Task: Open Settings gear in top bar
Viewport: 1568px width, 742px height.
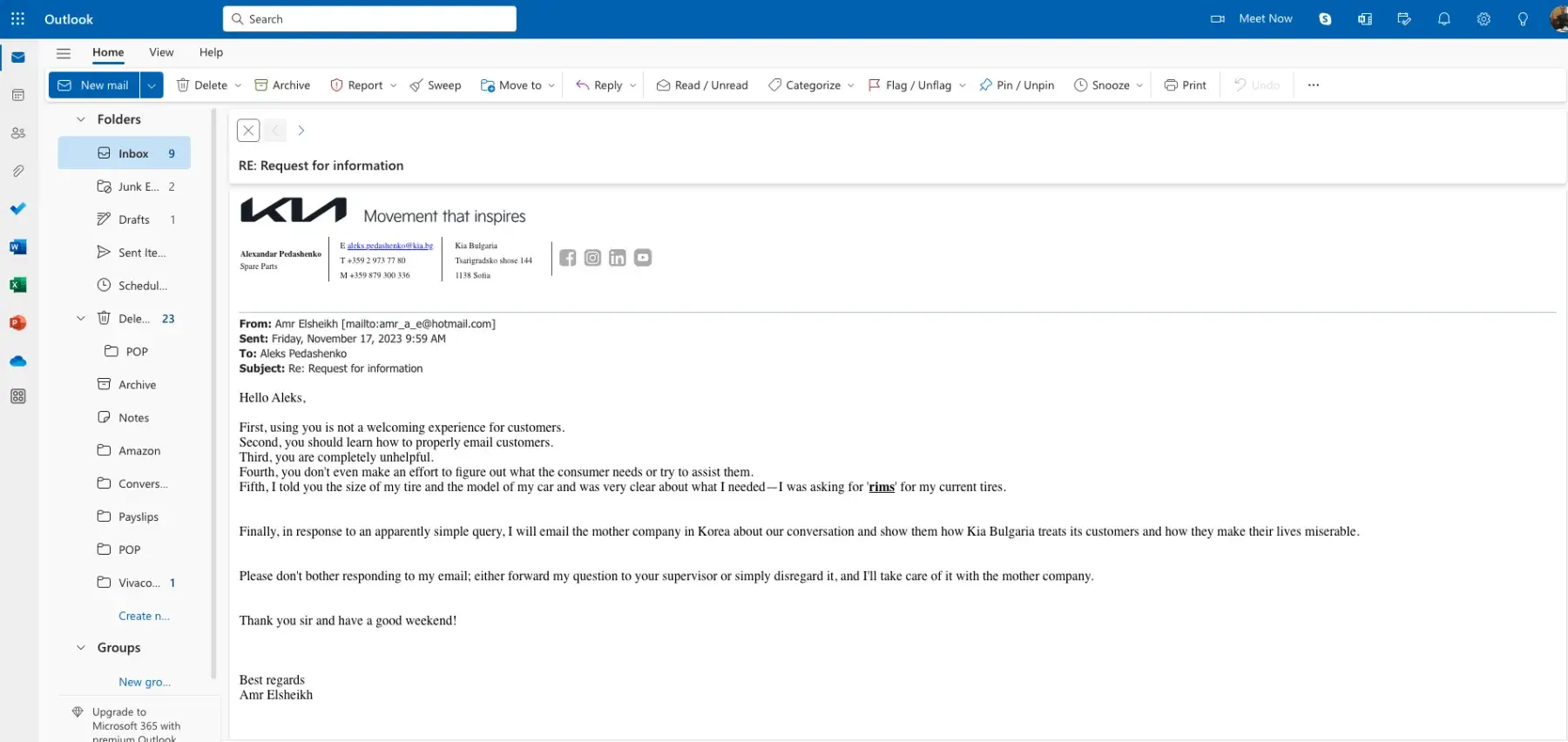Action: click(x=1484, y=19)
